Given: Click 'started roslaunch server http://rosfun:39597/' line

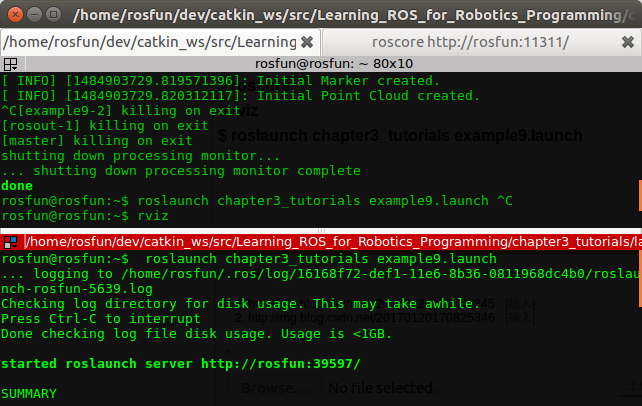Looking at the screenshot, I should click(181, 364).
